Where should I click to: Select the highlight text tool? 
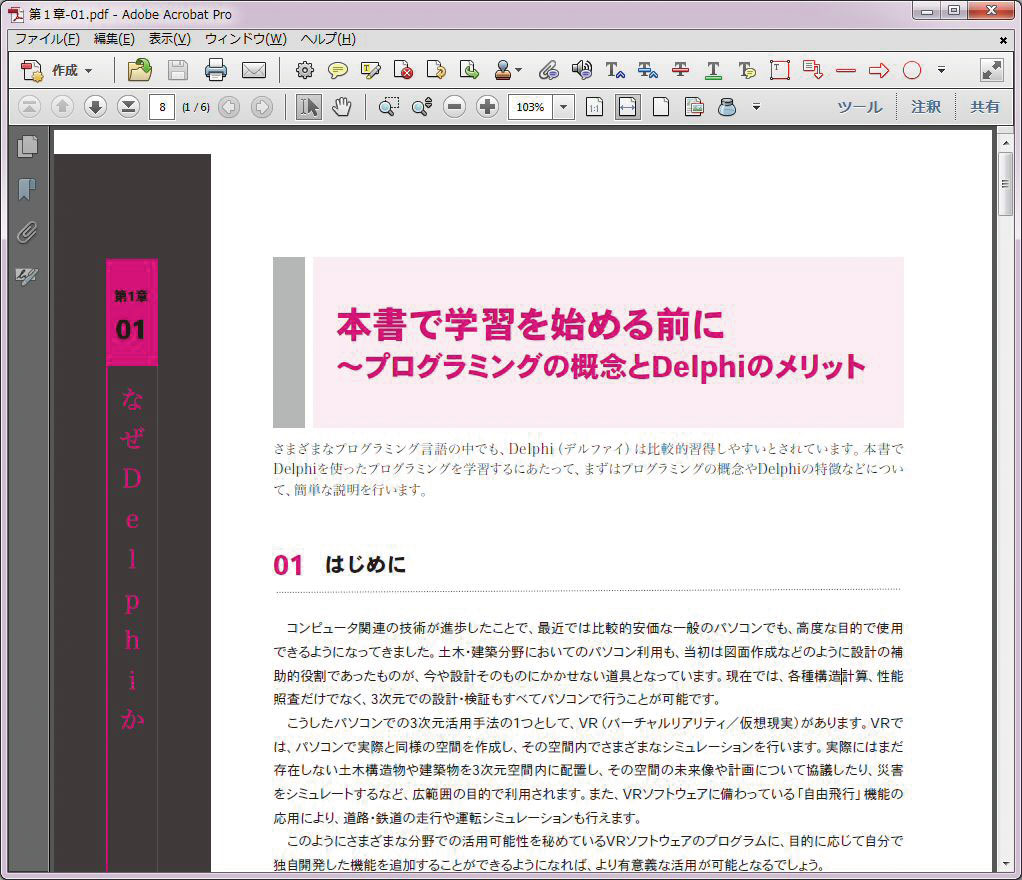[x=370, y=70]
